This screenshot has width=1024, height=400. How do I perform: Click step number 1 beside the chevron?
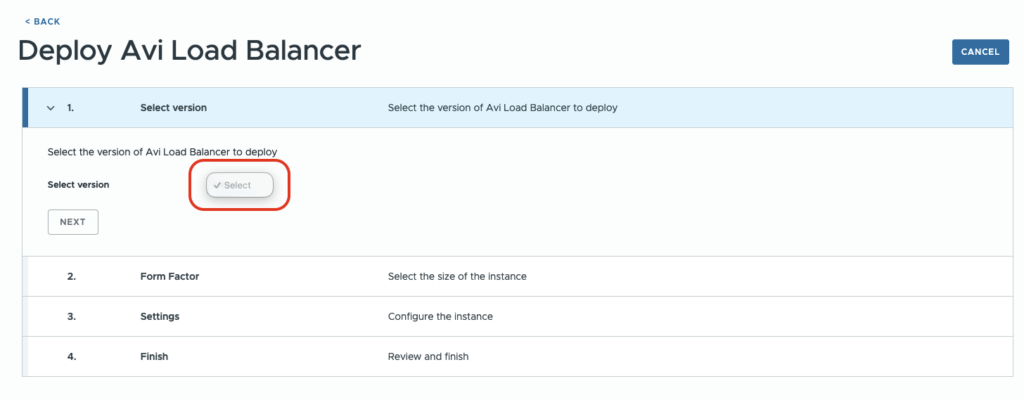tap(70, 108)
